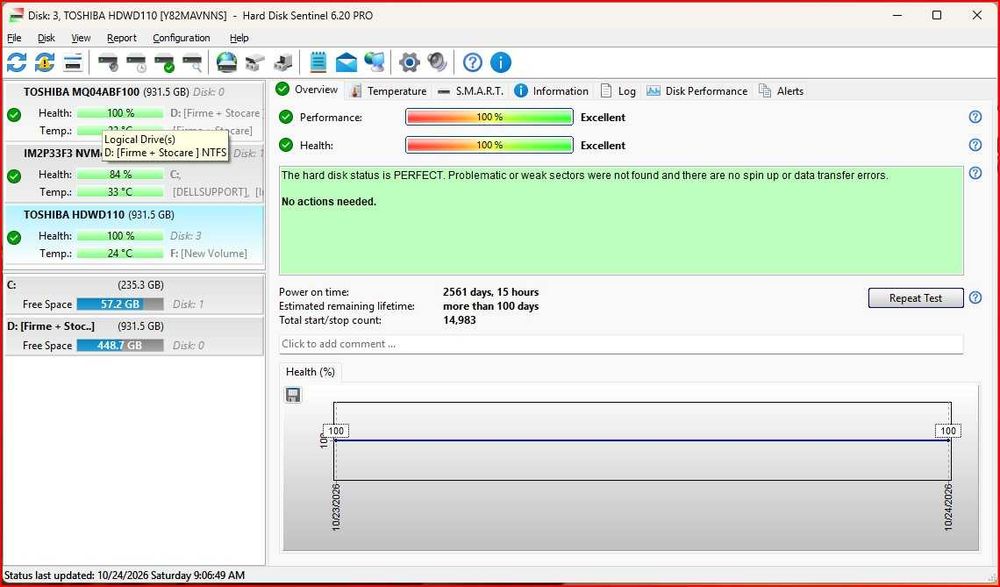1000x587 pixels.
Task: Click the save floppy icon above Health graph
Action: (293, 395)
